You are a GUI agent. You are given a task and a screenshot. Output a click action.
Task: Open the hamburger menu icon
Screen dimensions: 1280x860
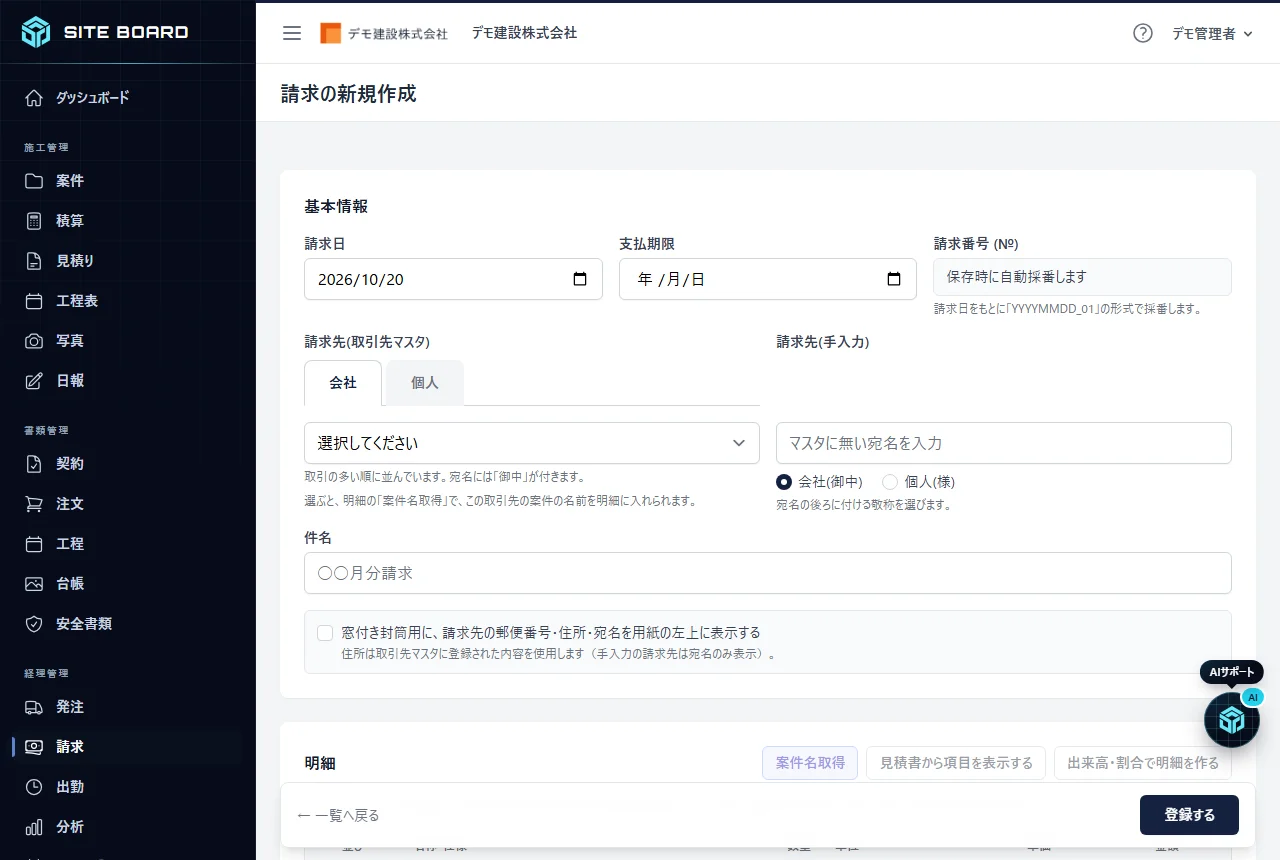[x=292, y=33]
